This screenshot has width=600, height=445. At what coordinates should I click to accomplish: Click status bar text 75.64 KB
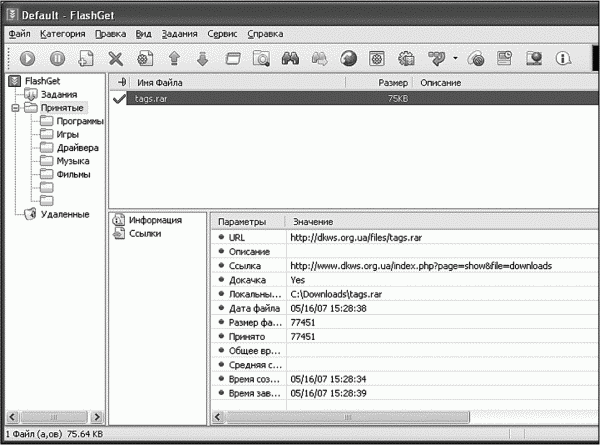tap(85, 434)
